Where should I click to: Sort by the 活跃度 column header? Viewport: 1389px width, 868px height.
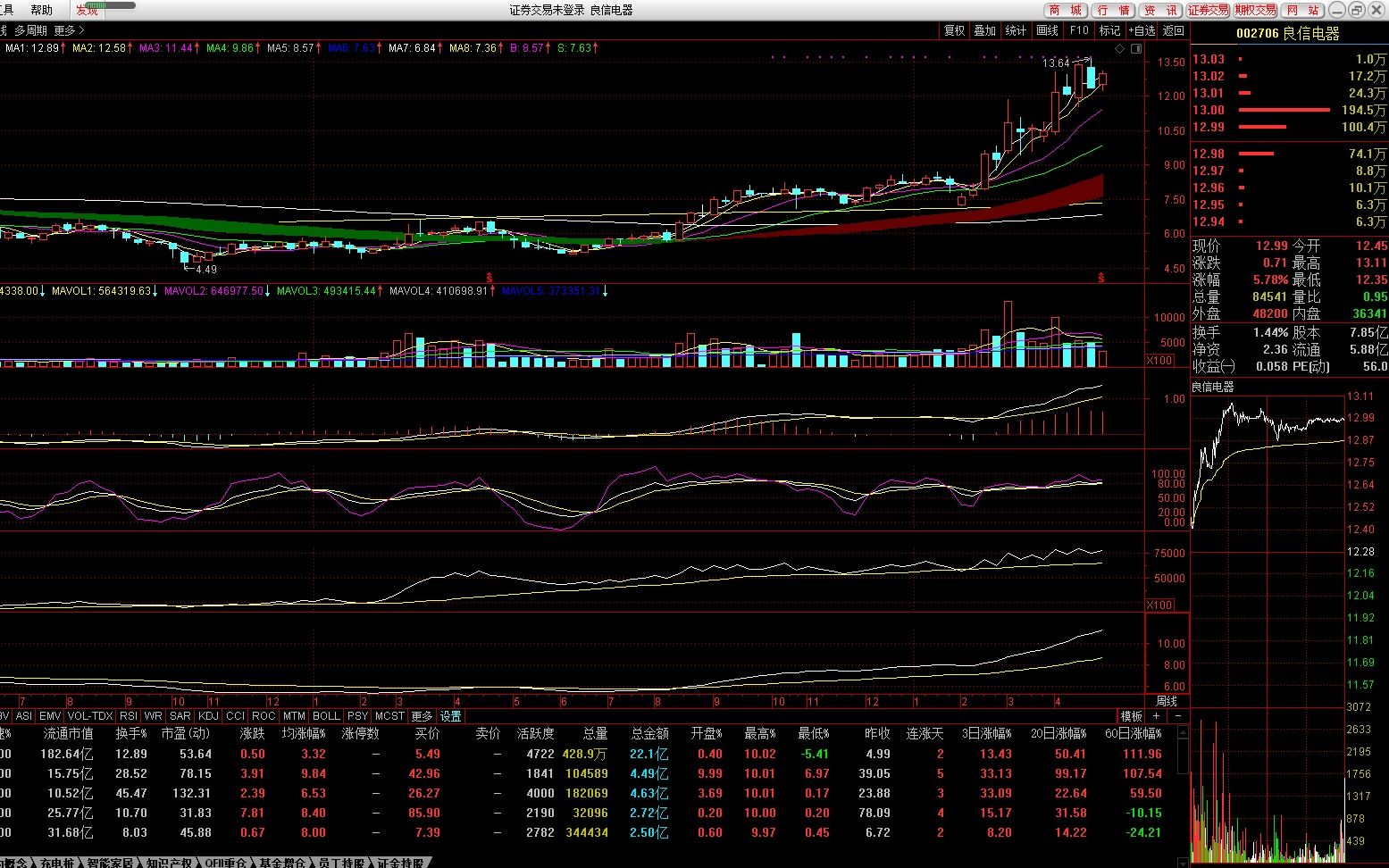[536, 733]
